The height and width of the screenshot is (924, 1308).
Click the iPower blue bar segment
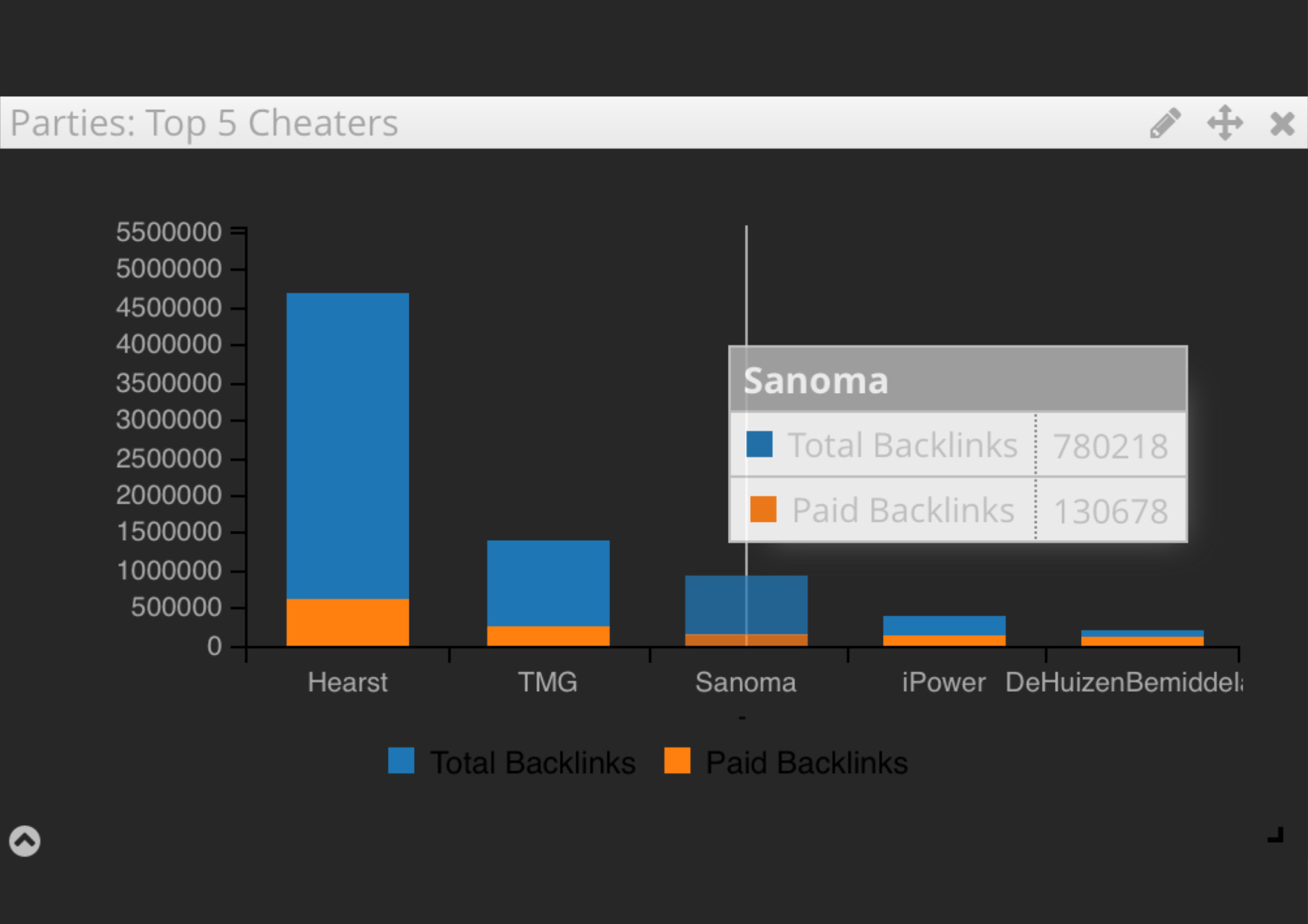[x=944, y=625]
